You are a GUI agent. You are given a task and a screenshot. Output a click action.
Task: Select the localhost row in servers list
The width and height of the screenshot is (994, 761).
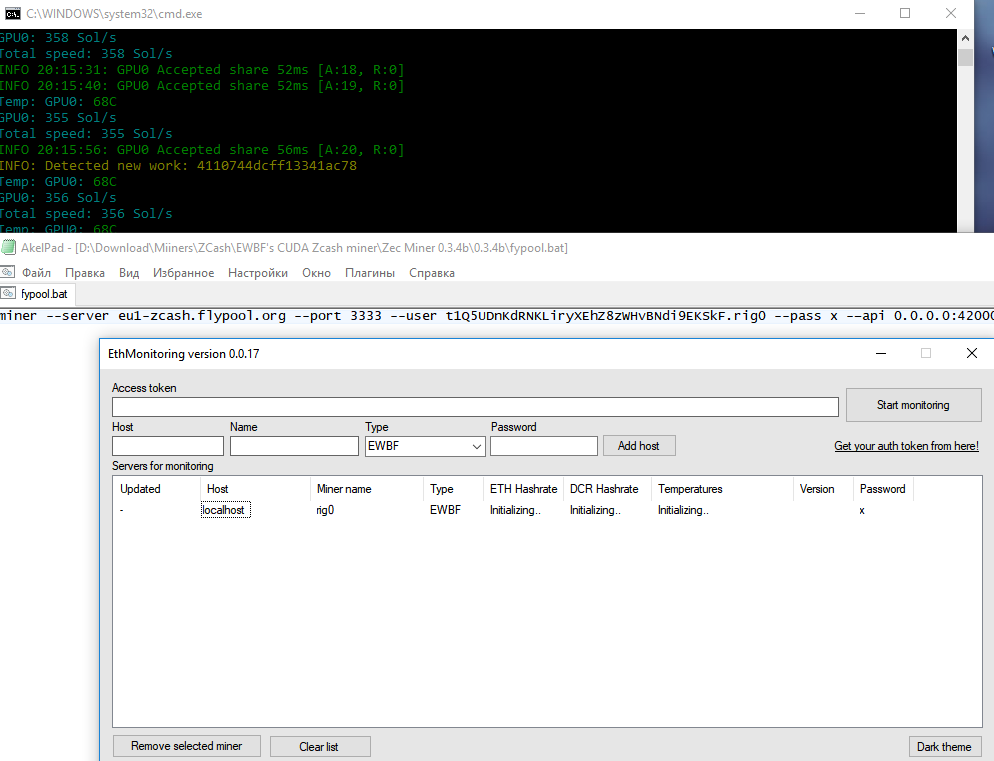click(x=226, y=510)
